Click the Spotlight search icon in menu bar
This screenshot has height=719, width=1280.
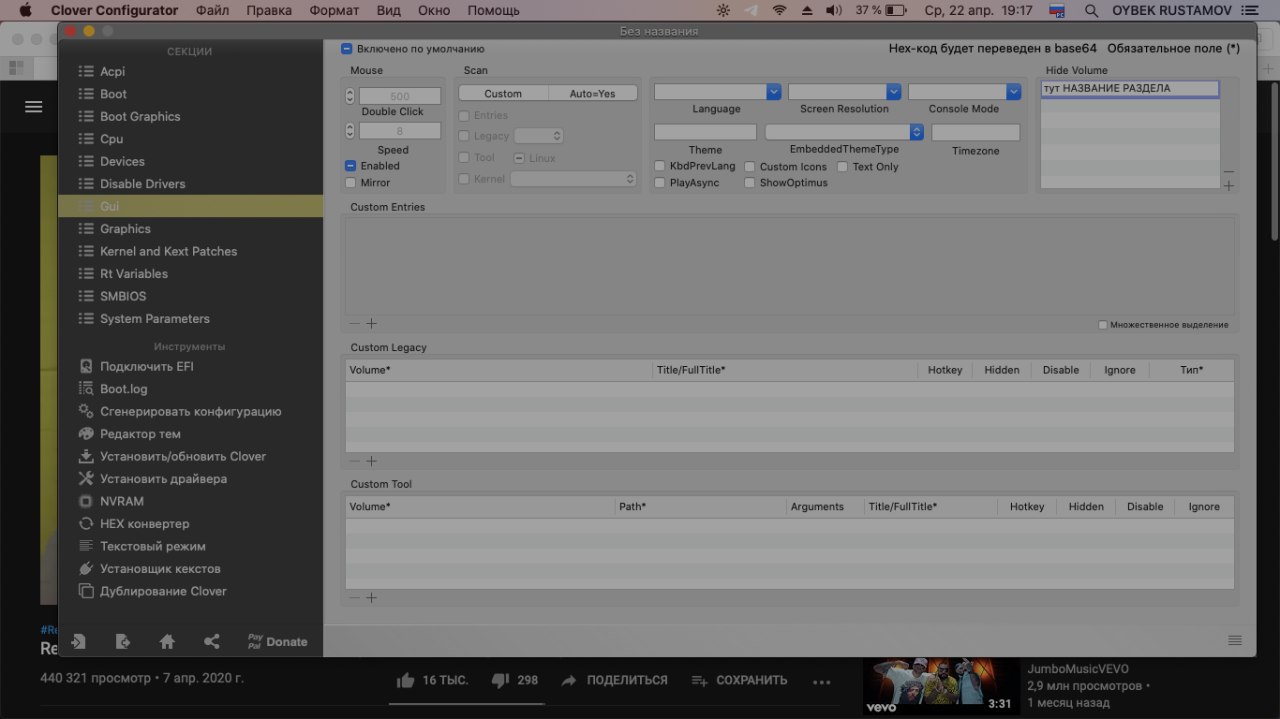pyautogui.click(x=1090, y=11)
